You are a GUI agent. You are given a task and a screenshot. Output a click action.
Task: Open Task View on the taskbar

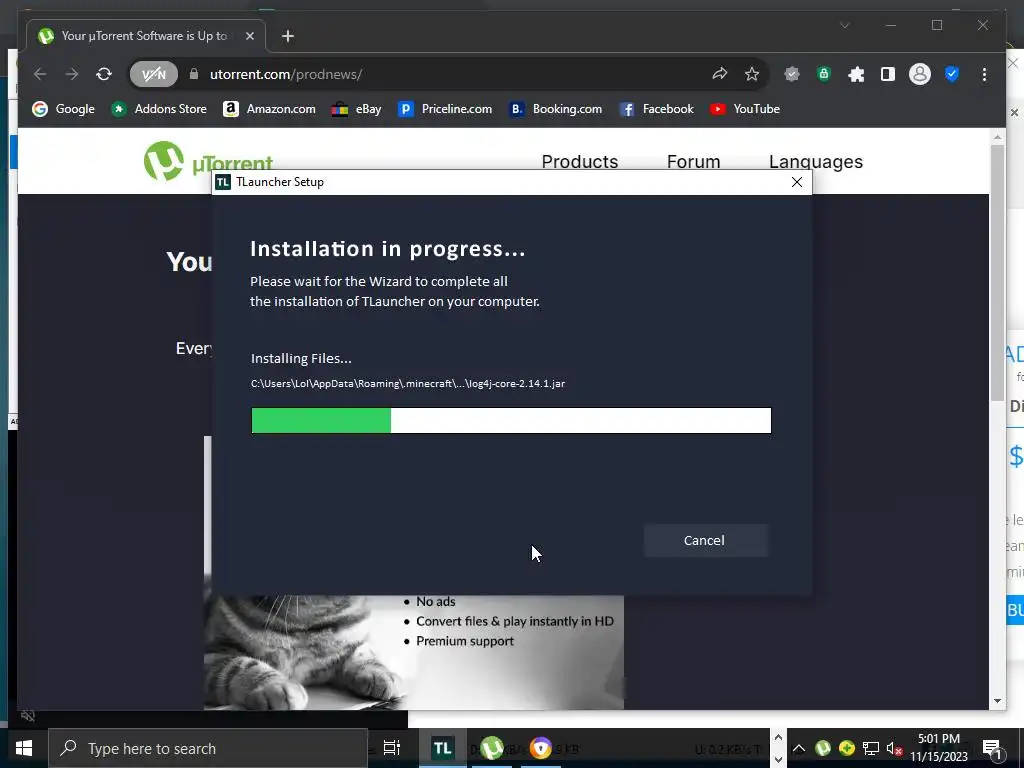coord(392,748)
